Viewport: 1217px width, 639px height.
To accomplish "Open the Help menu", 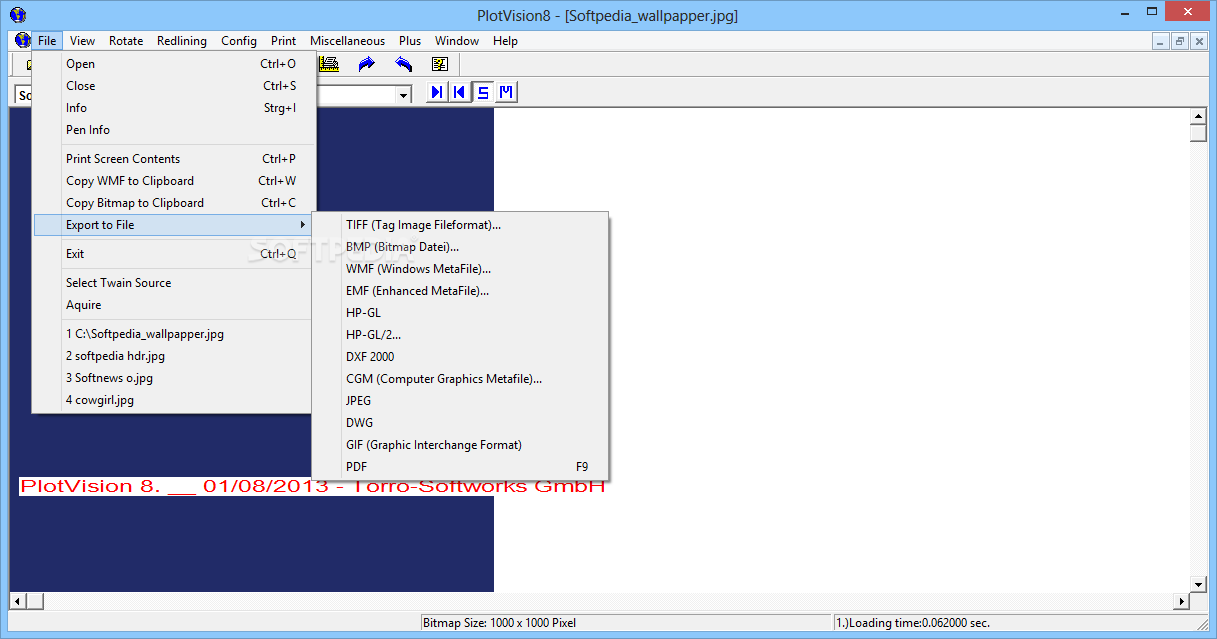I will coord(505,41).
